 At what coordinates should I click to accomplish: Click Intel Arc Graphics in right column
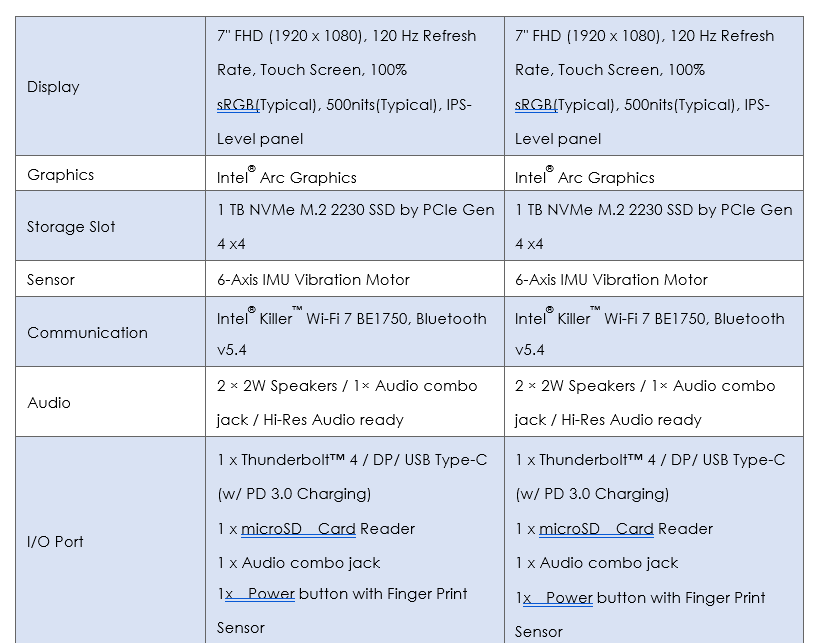(585, 178)
